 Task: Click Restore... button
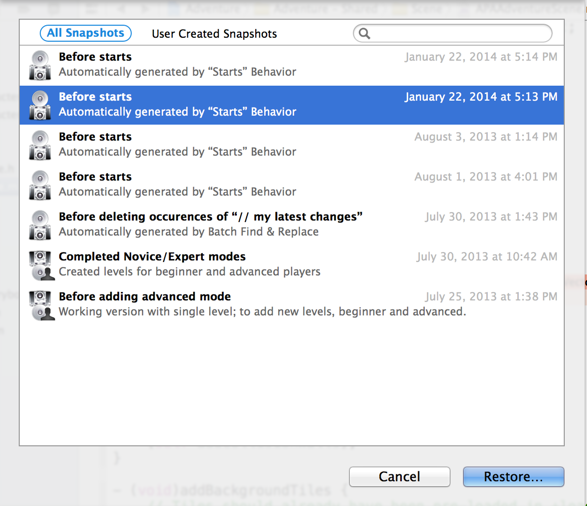tap(513, 476)
